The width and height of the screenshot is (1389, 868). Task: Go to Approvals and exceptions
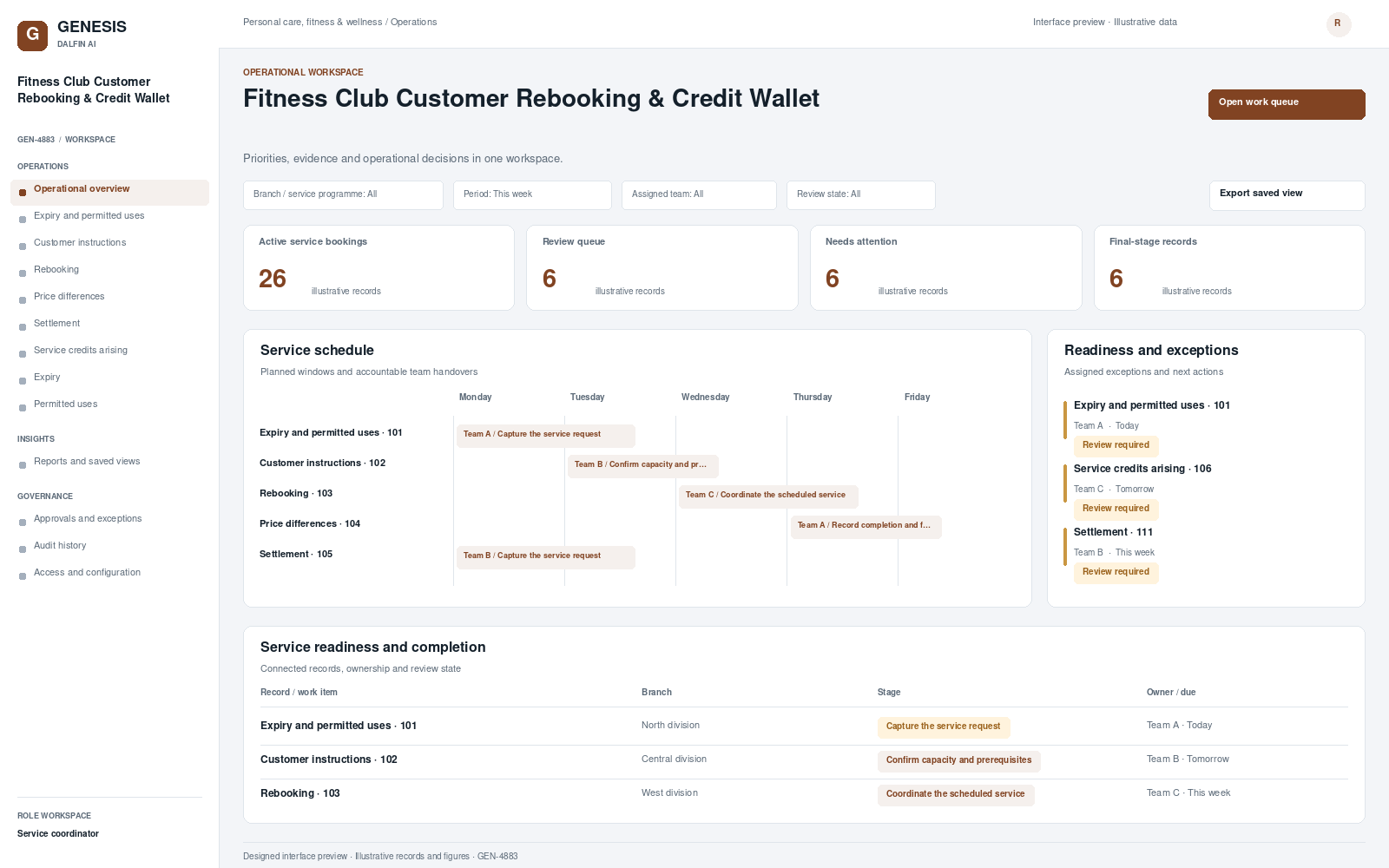pyautogui.click(x=109, y=519)
